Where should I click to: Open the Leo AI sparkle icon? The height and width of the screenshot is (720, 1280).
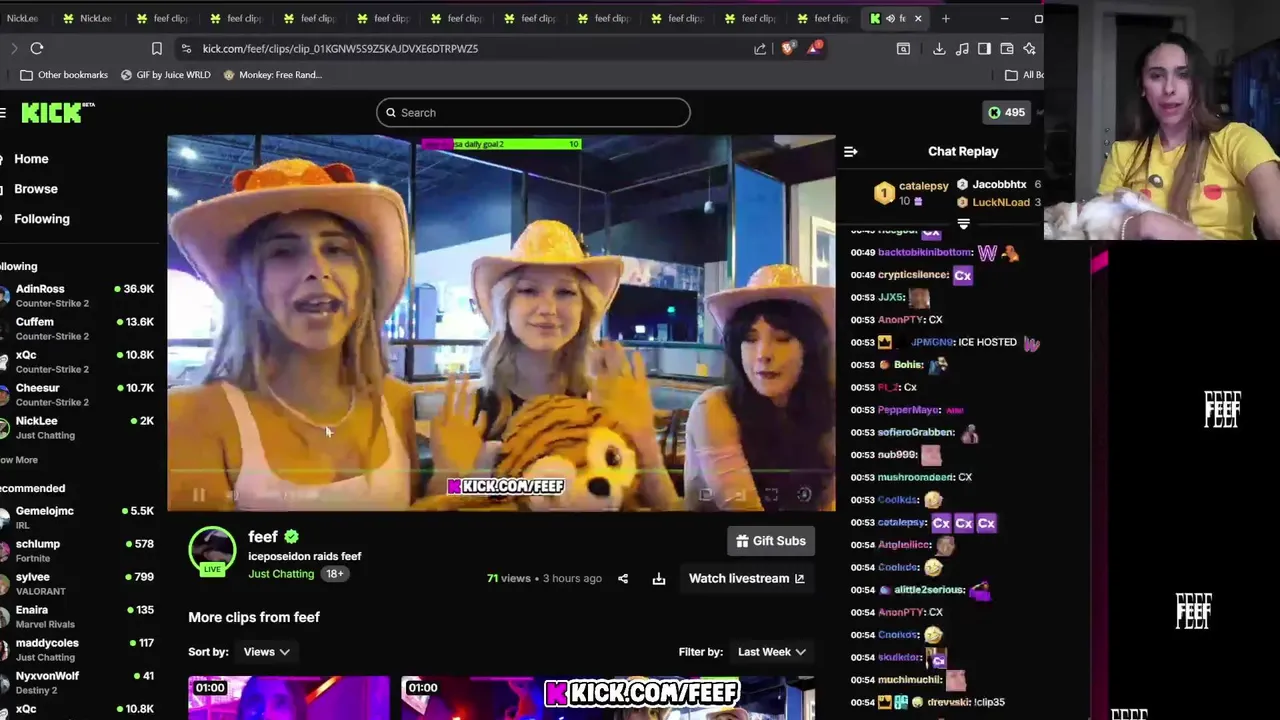1029,48
